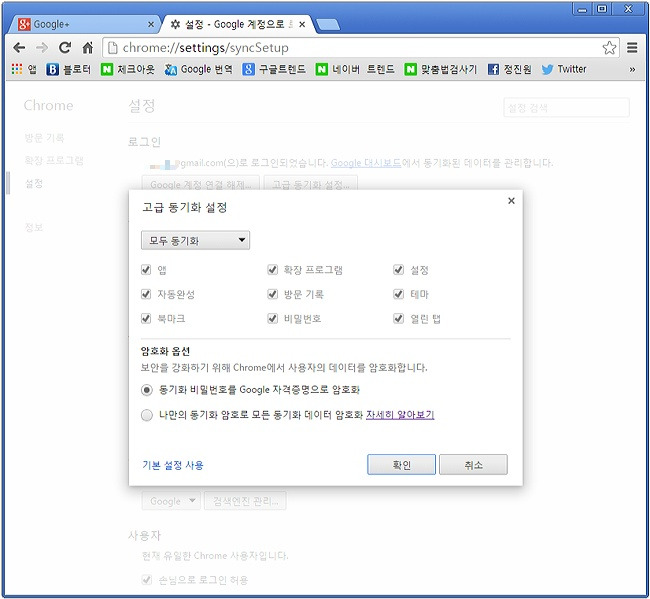
Task: Click Google 계정 연결 해제 button
Action: [201, 184]
